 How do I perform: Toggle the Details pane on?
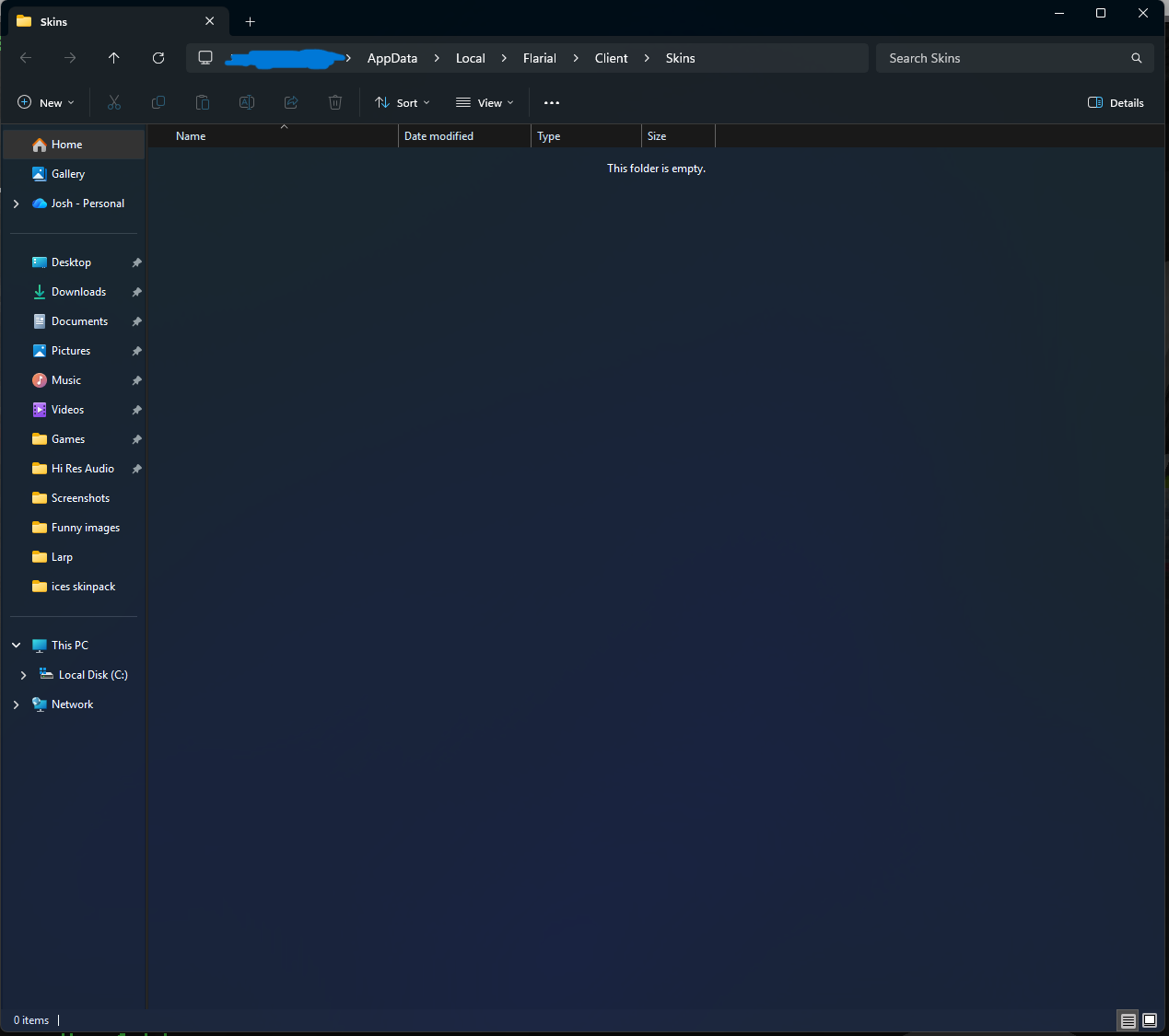click(1115, 102)
